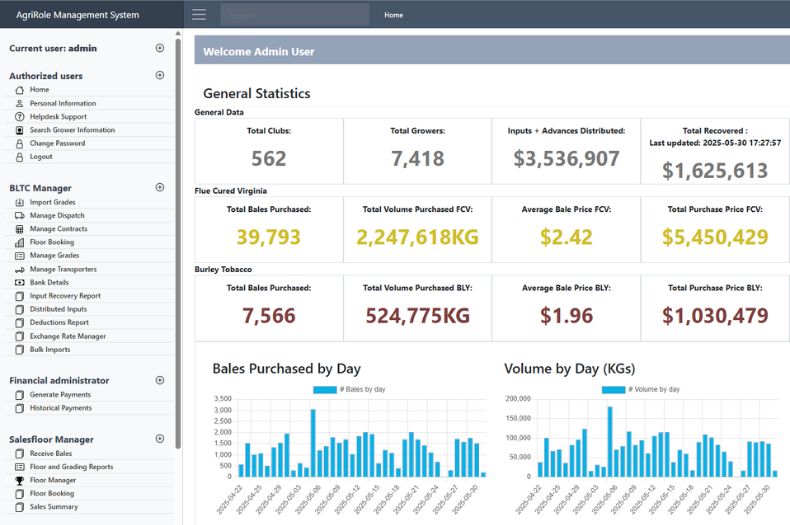Click the Total Recovered $1,625,613 value
The height and width of the screenshot is (525, 790).
[x=715, y=171]
